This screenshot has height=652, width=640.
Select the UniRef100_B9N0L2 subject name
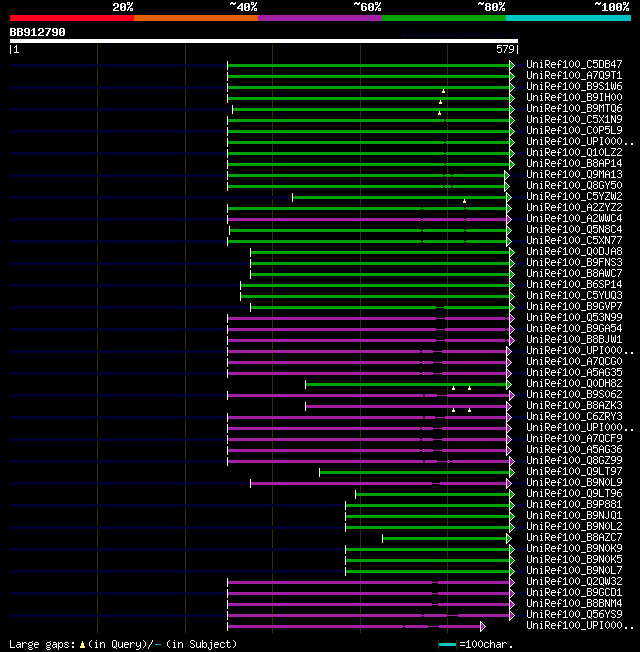574,526
